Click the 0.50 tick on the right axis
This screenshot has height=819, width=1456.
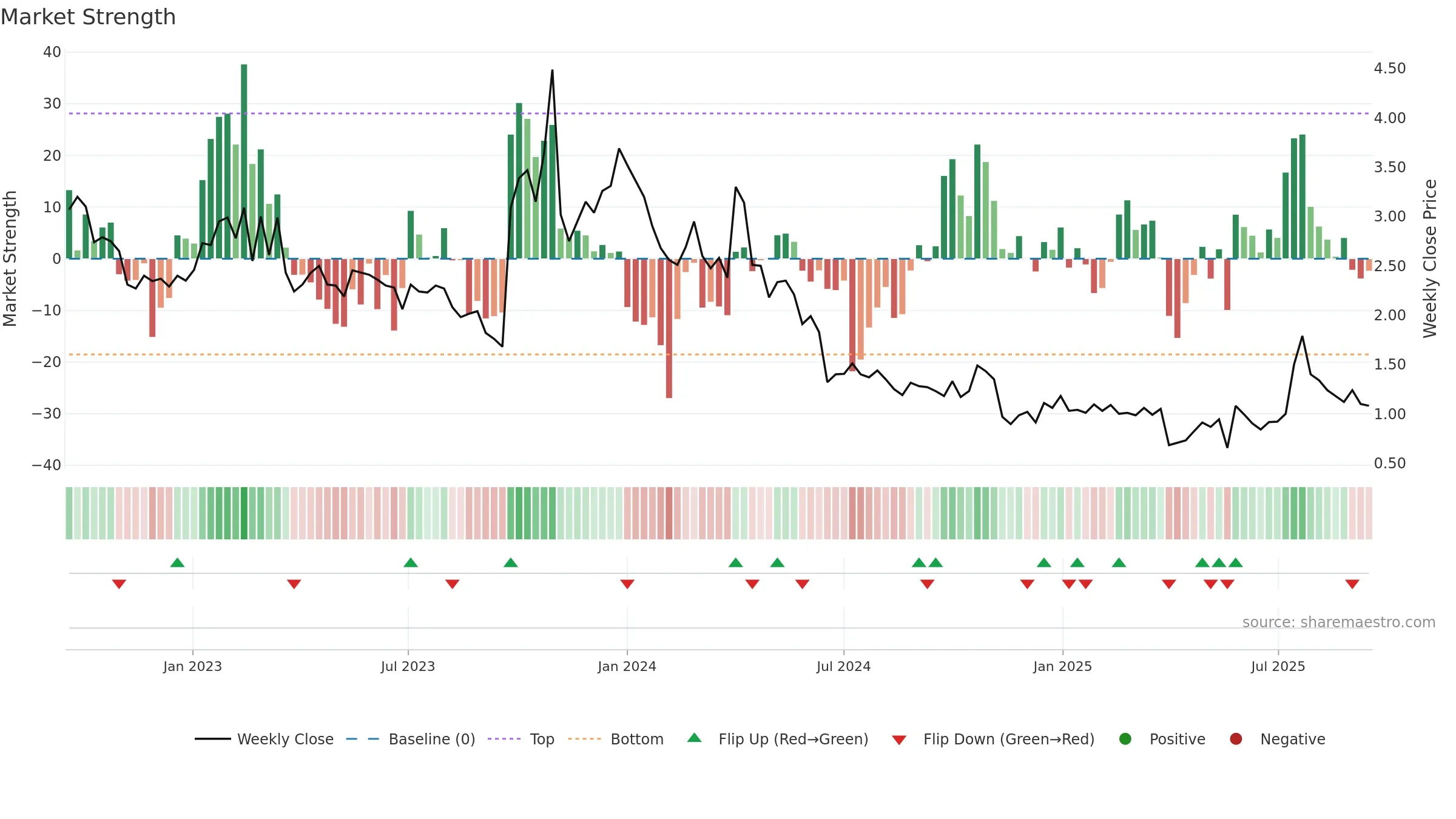(1390, 463)
